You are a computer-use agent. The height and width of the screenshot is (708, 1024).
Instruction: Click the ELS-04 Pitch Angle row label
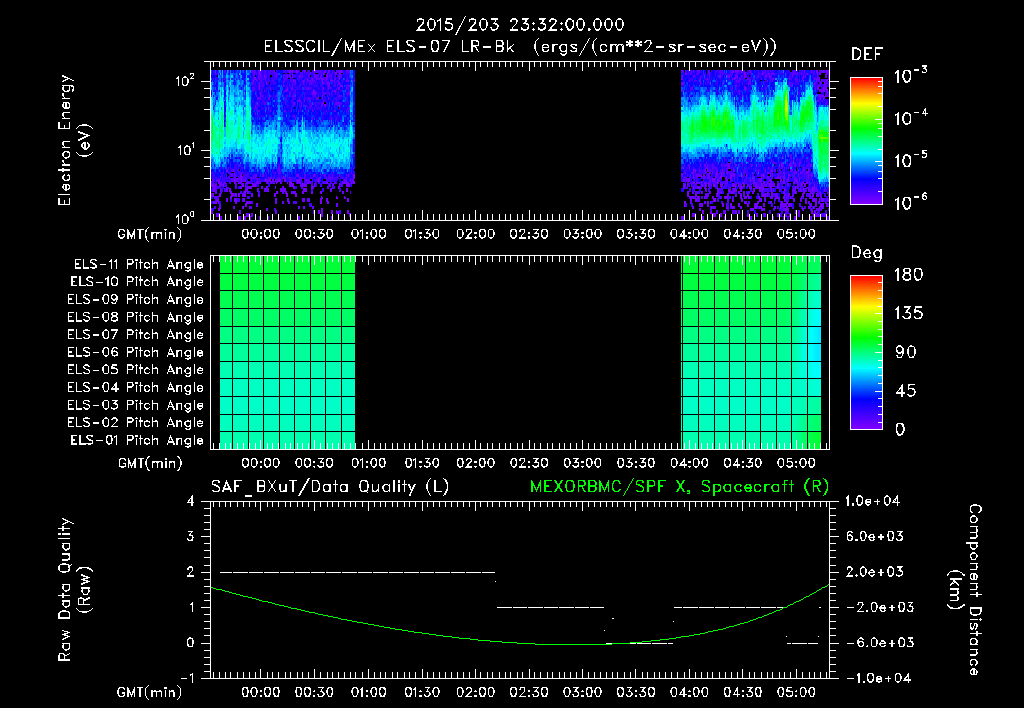pos(135,387)
